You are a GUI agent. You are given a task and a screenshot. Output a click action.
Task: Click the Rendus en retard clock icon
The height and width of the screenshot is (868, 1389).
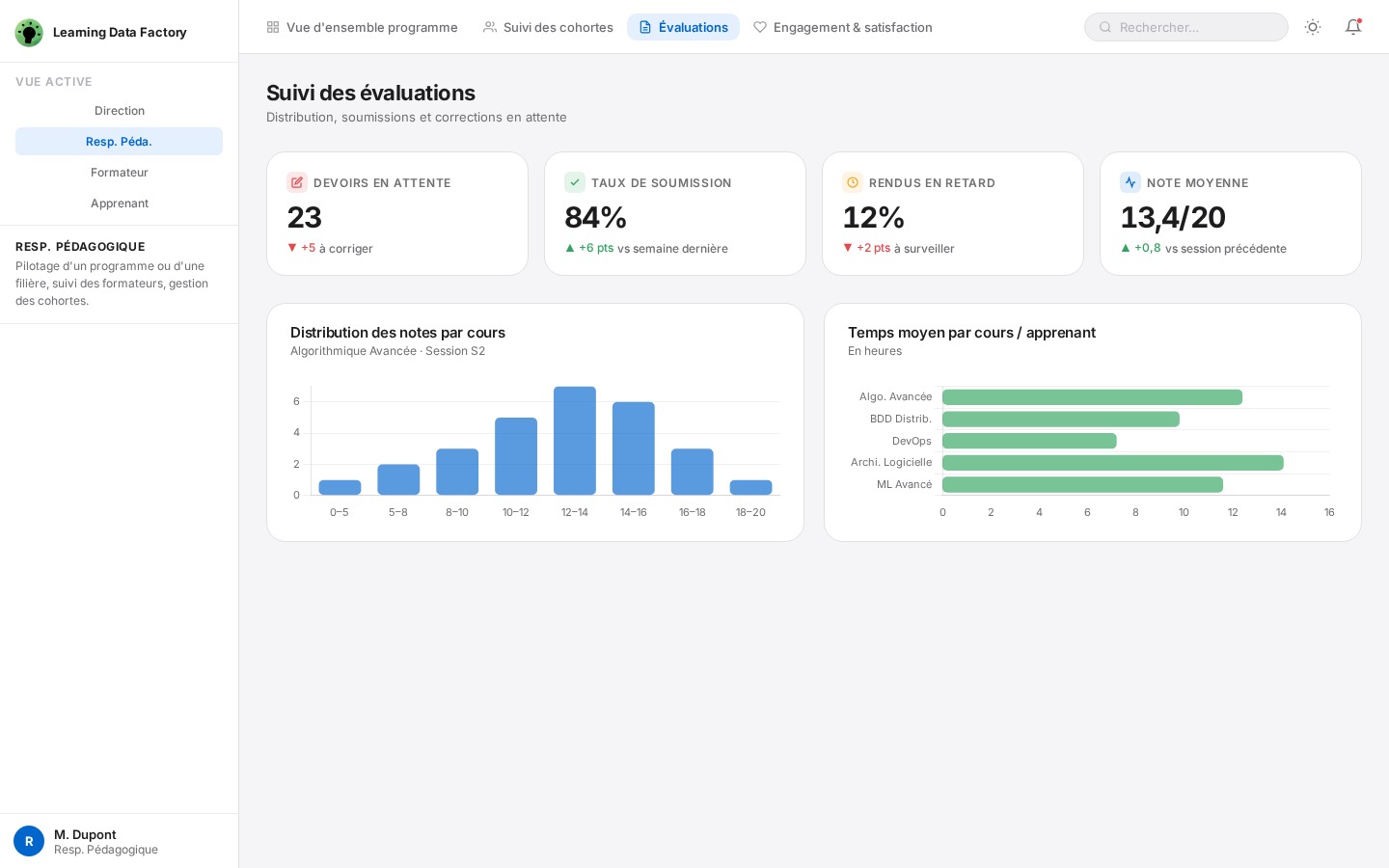853,182
